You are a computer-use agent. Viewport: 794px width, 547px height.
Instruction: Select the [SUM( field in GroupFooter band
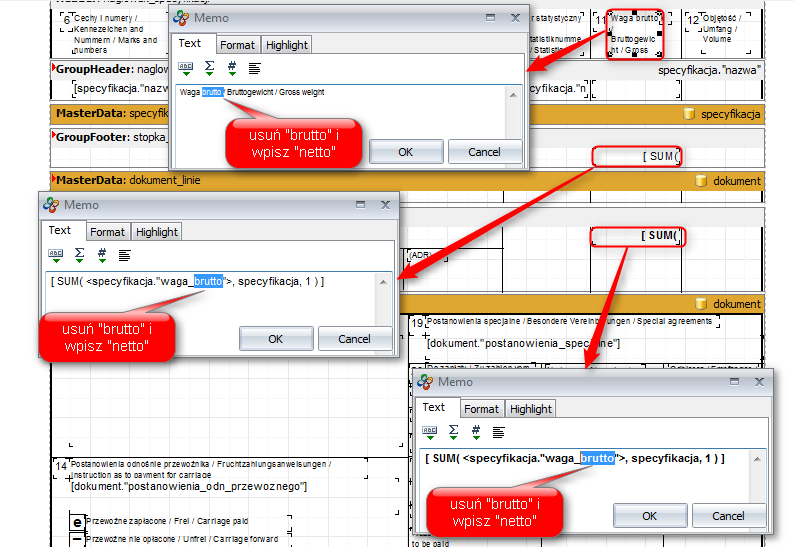point(637,157)
